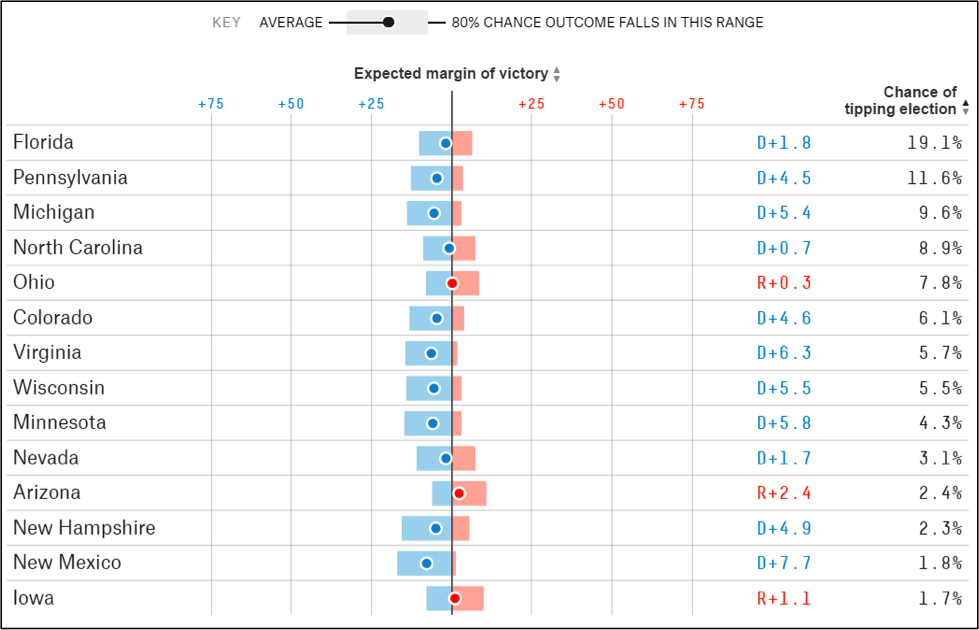Click Arizona's pink range bar segment

pyautogui.click(x=474, y=493)
